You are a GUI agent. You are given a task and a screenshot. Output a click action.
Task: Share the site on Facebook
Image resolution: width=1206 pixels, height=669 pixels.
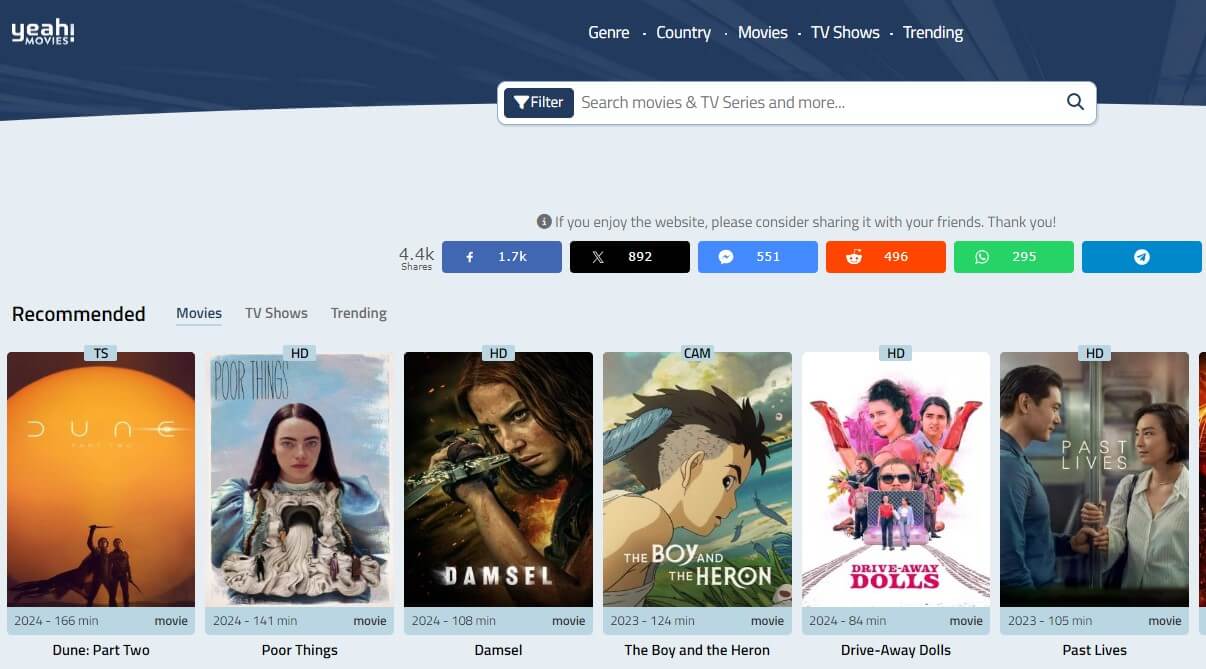[x=502, y=257]
